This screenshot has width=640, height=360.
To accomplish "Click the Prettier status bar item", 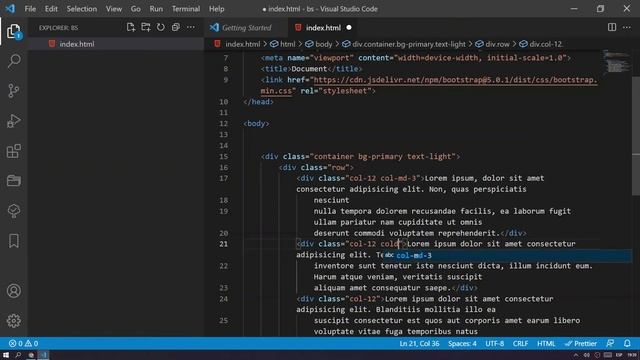I will point(581,343).
